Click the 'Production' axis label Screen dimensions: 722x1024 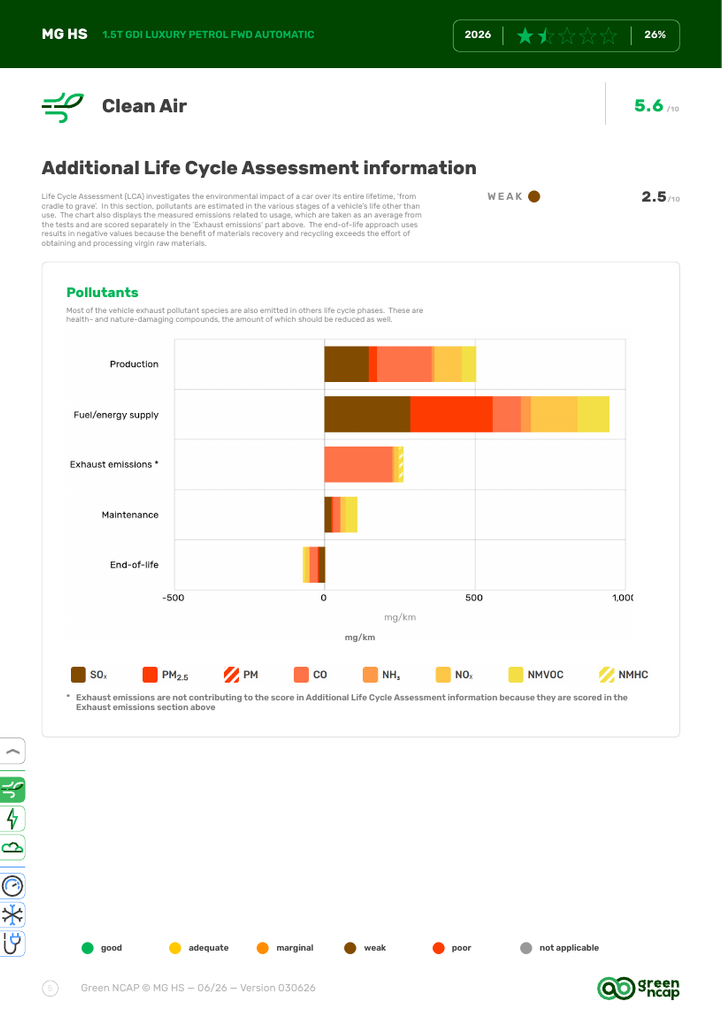134,364
